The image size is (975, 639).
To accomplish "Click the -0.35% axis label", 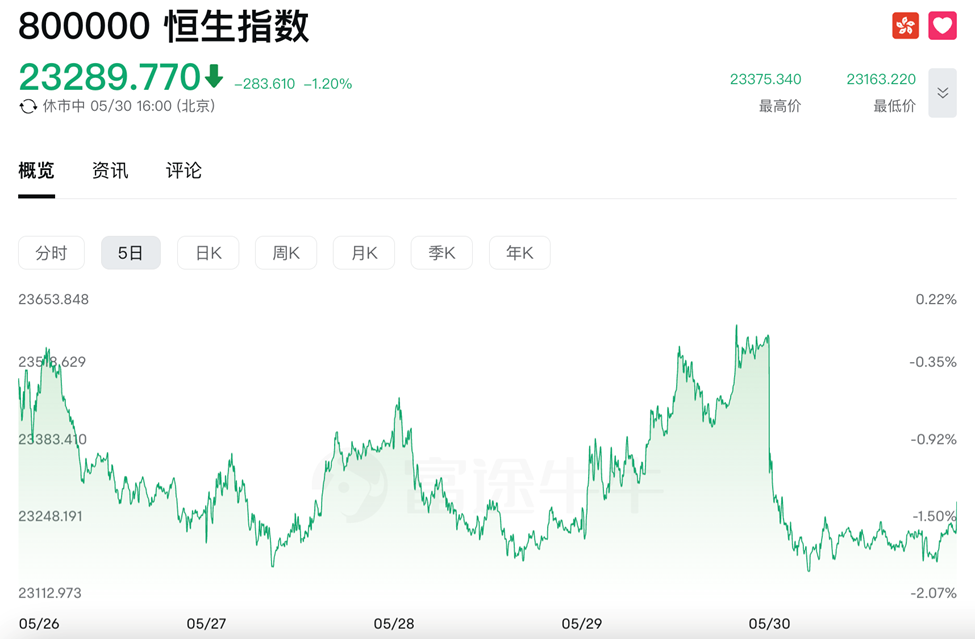I will click(x=933, y=362).
